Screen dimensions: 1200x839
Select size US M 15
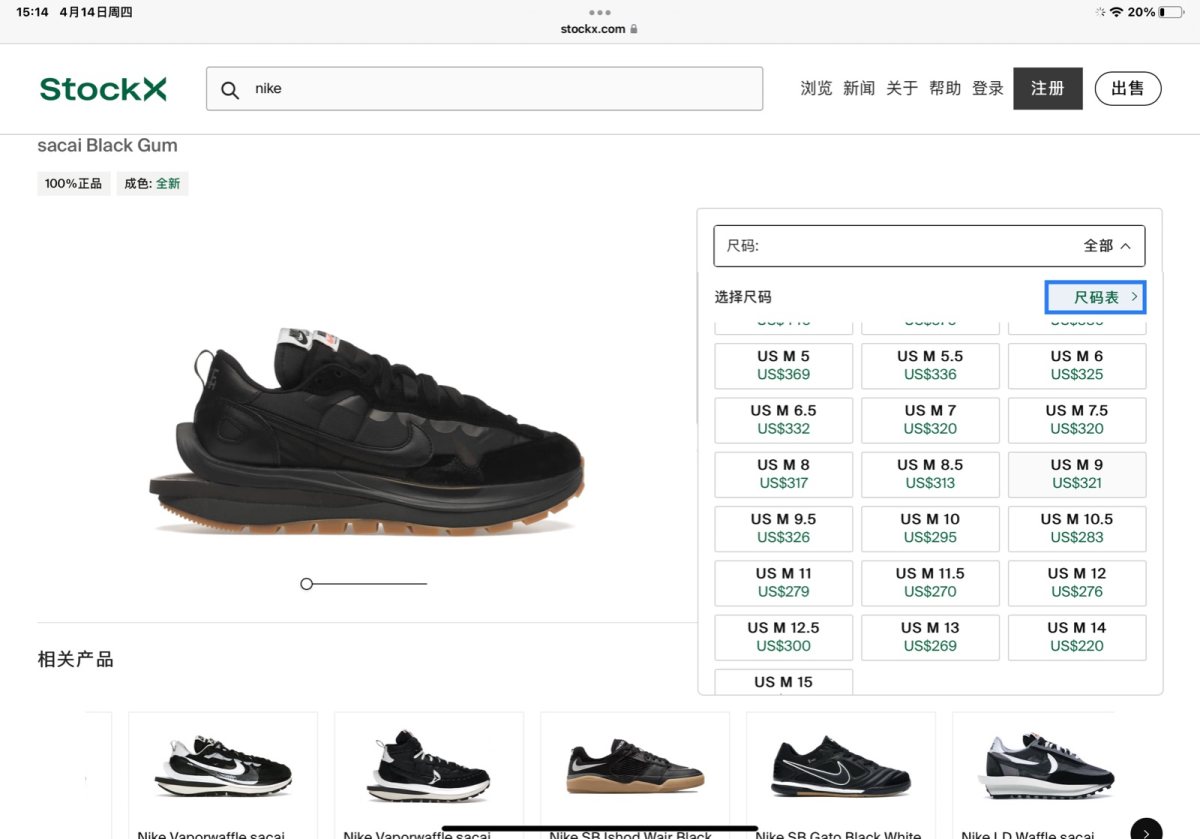784,681
